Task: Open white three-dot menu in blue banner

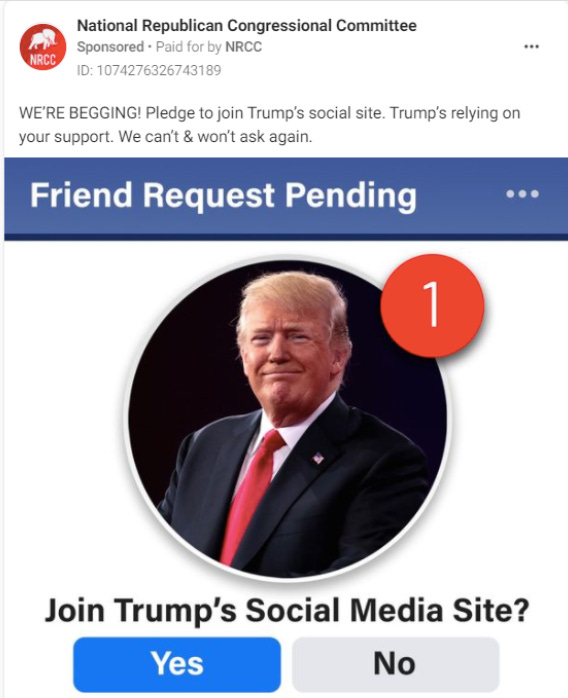Action: click(x=523, y=194)
